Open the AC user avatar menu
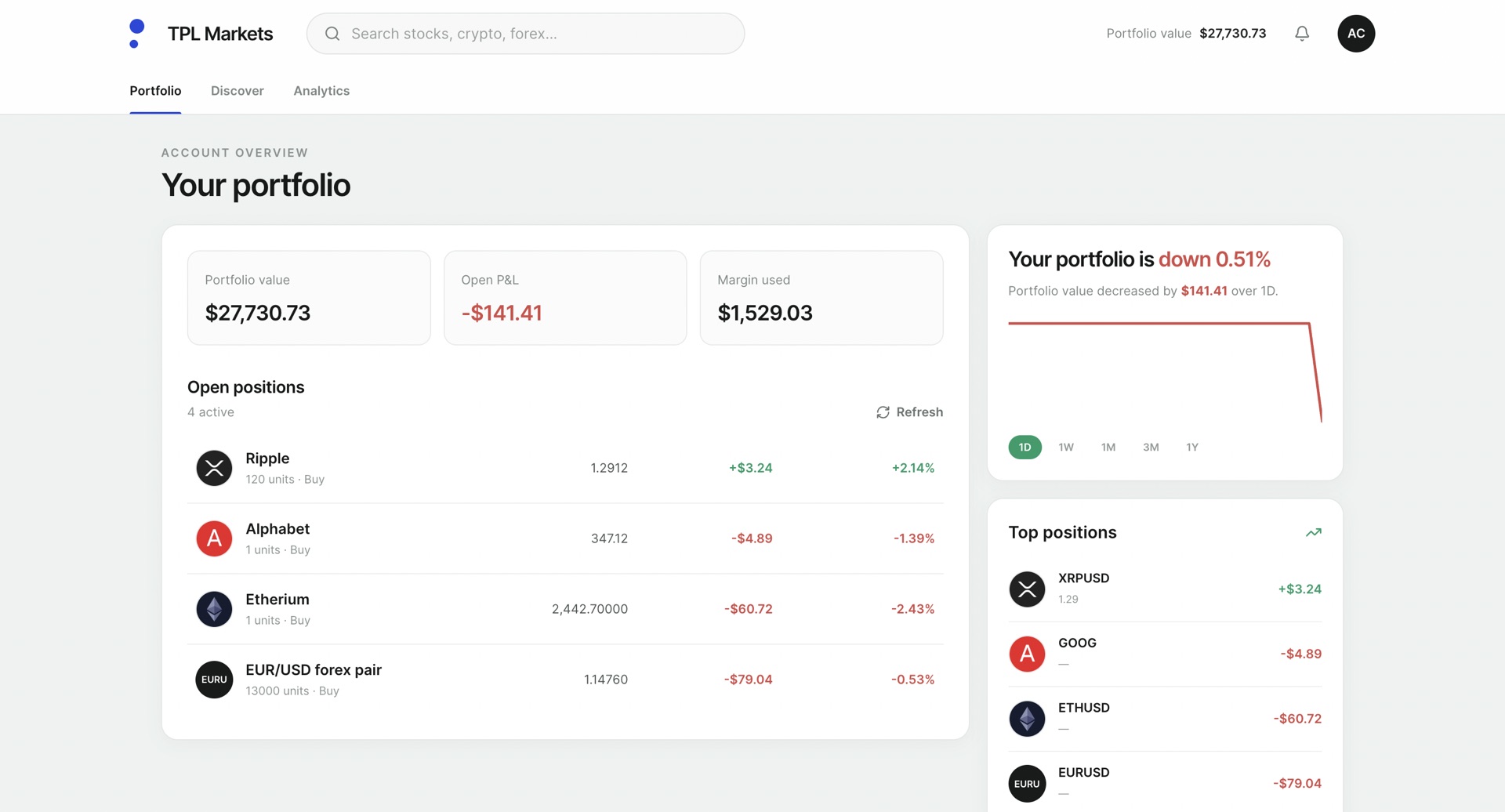Image resolution: width=1505 pixels, height=812 pixels. [1356, 34]
